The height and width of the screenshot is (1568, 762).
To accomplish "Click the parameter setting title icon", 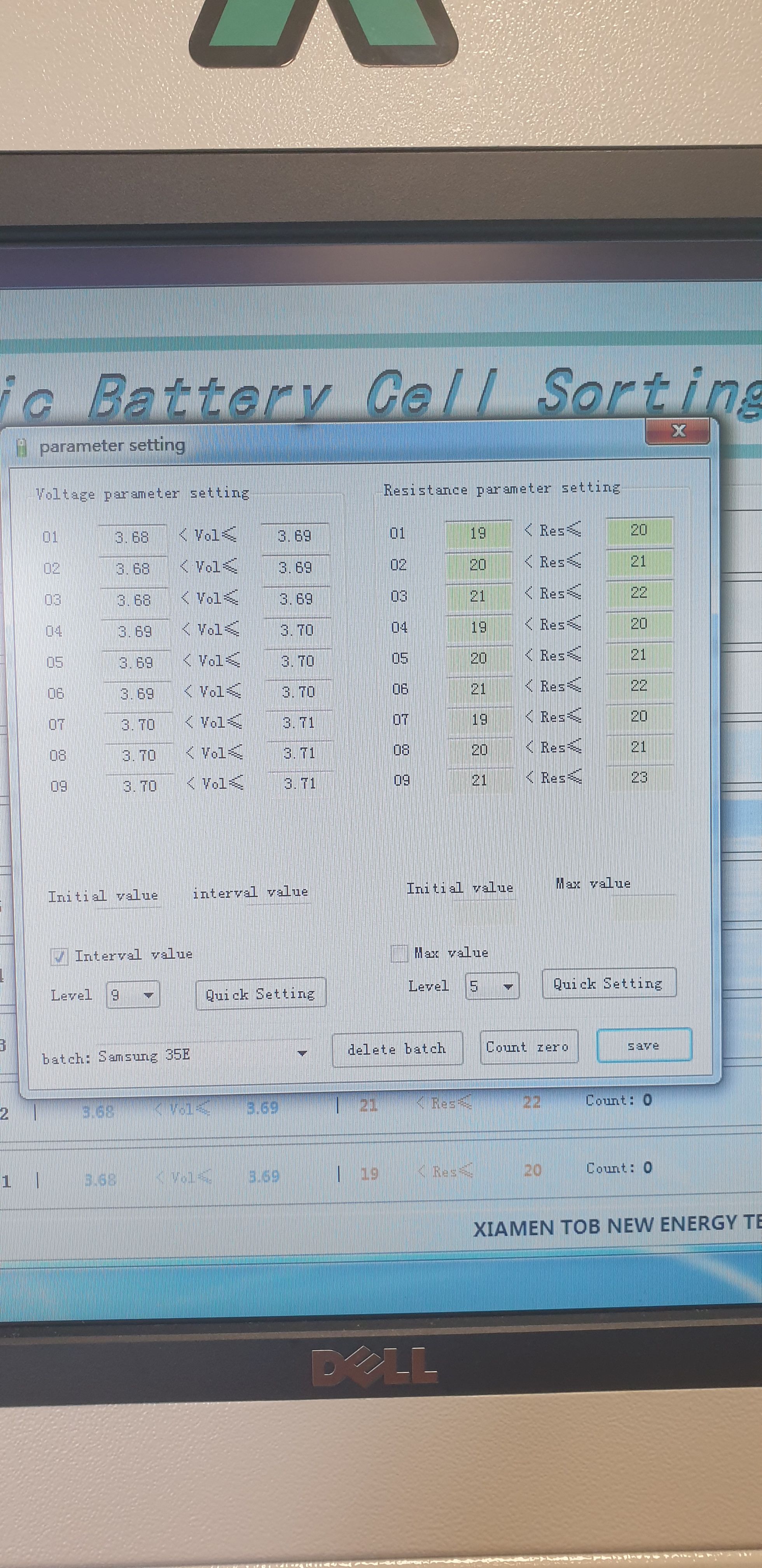I will [22, 447].
